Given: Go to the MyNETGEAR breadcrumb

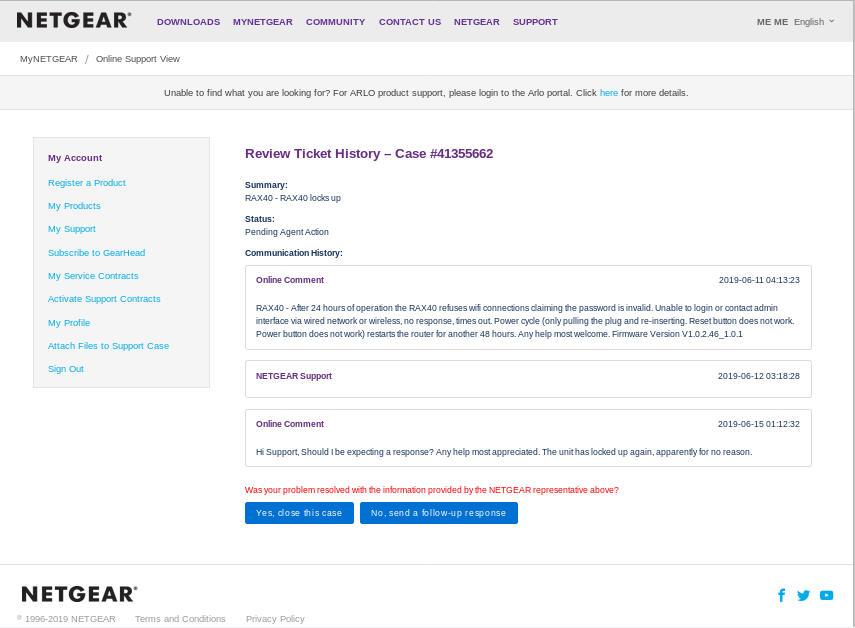Looking at the screenshot, I should [x=49, y=59].
